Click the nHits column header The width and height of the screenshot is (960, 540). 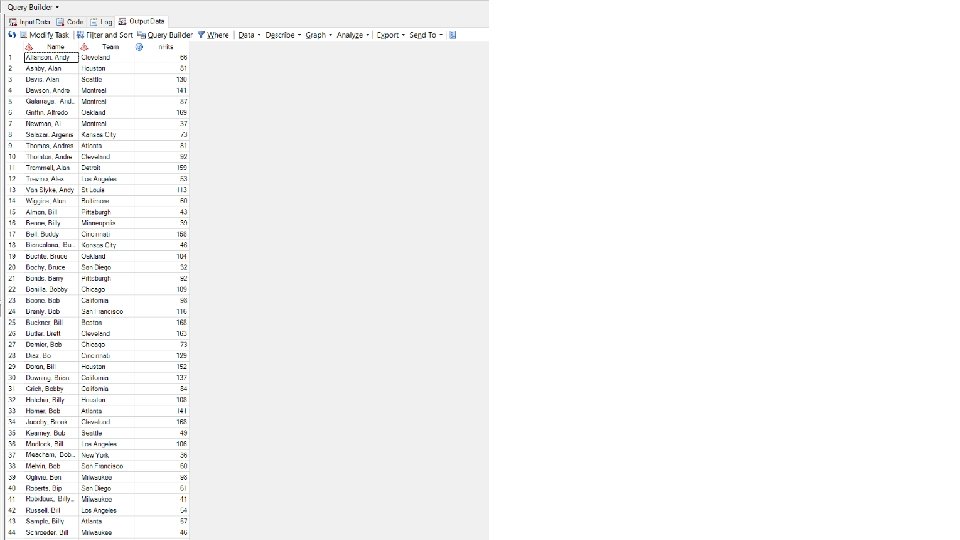click(166, 47)
